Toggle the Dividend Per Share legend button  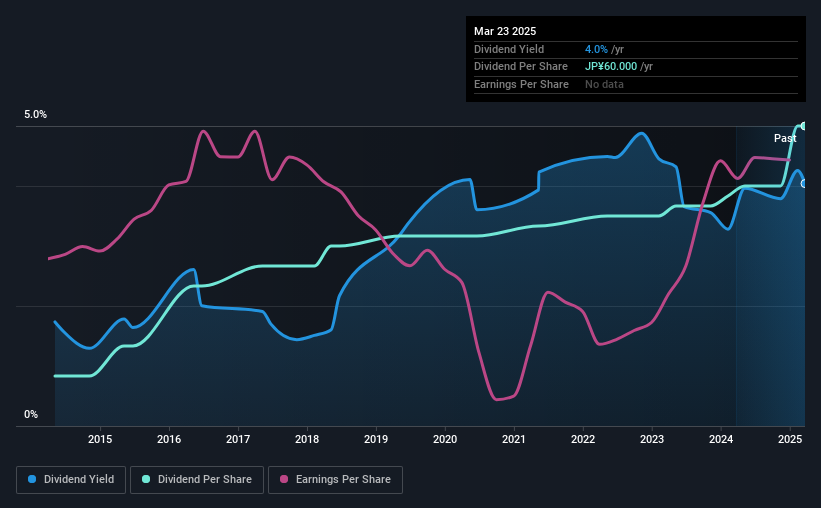coord(197,480)
